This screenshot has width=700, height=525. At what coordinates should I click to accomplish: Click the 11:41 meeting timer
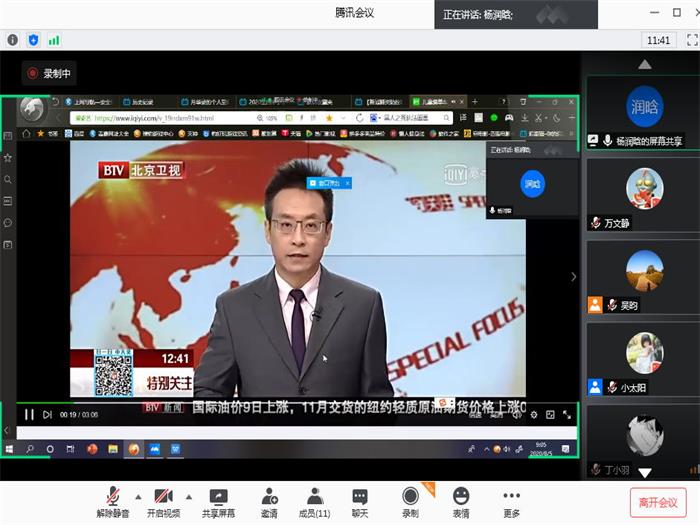[658, 41]
